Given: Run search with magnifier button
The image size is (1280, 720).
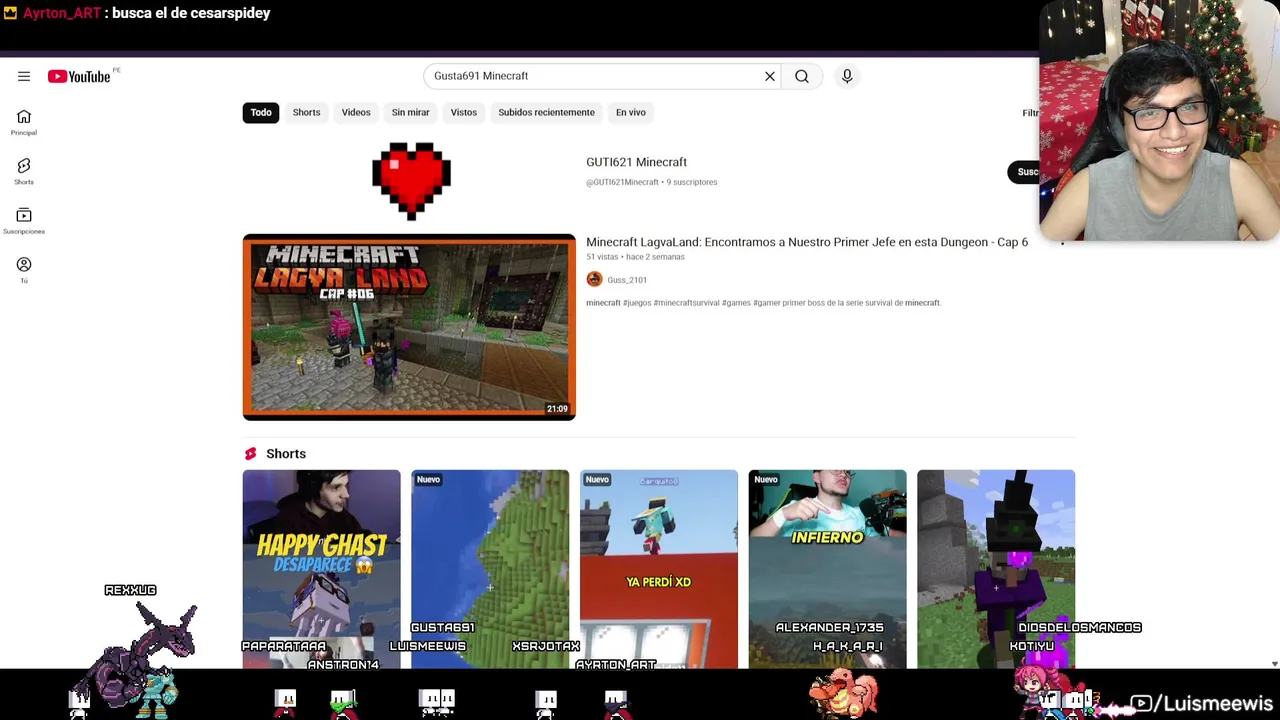Looking at the screenshot, I should point(802,76).
